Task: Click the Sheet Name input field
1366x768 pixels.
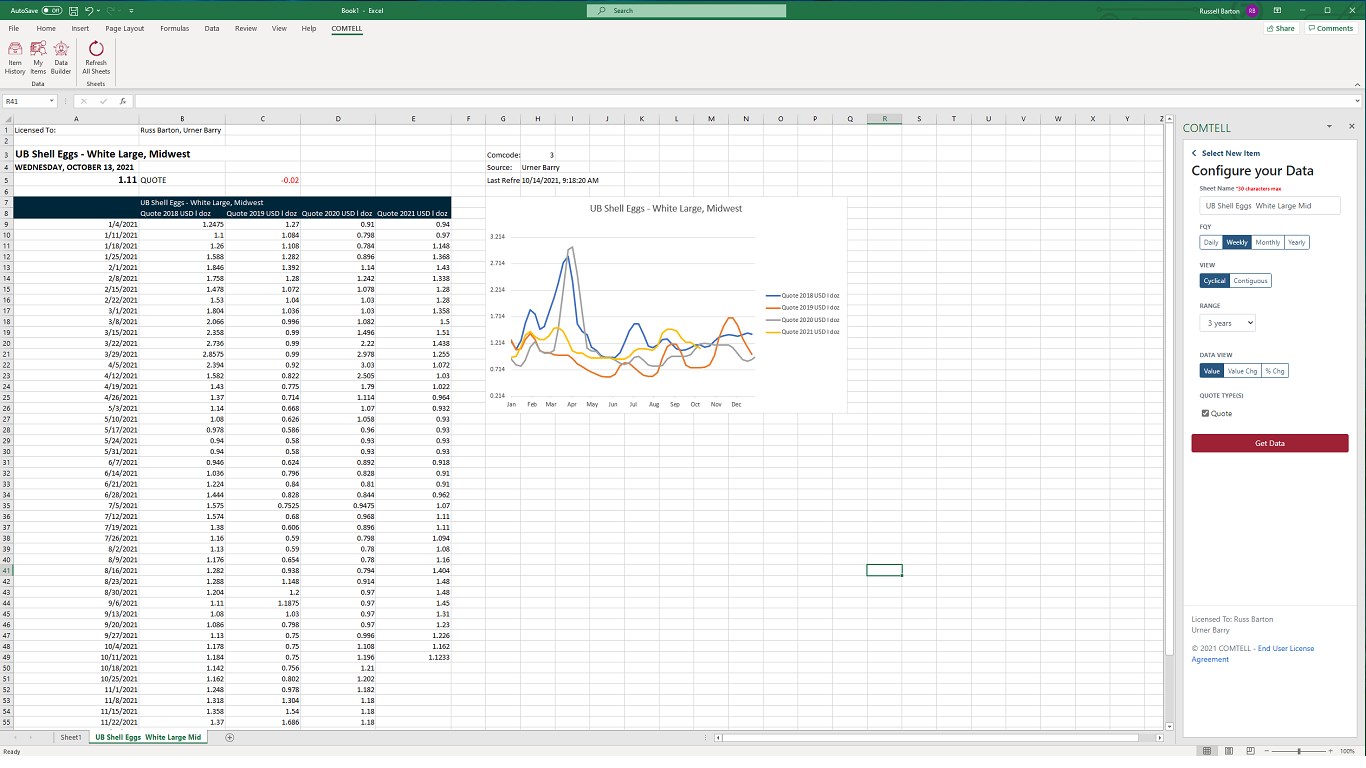Action: click(x=1270, y=206)
